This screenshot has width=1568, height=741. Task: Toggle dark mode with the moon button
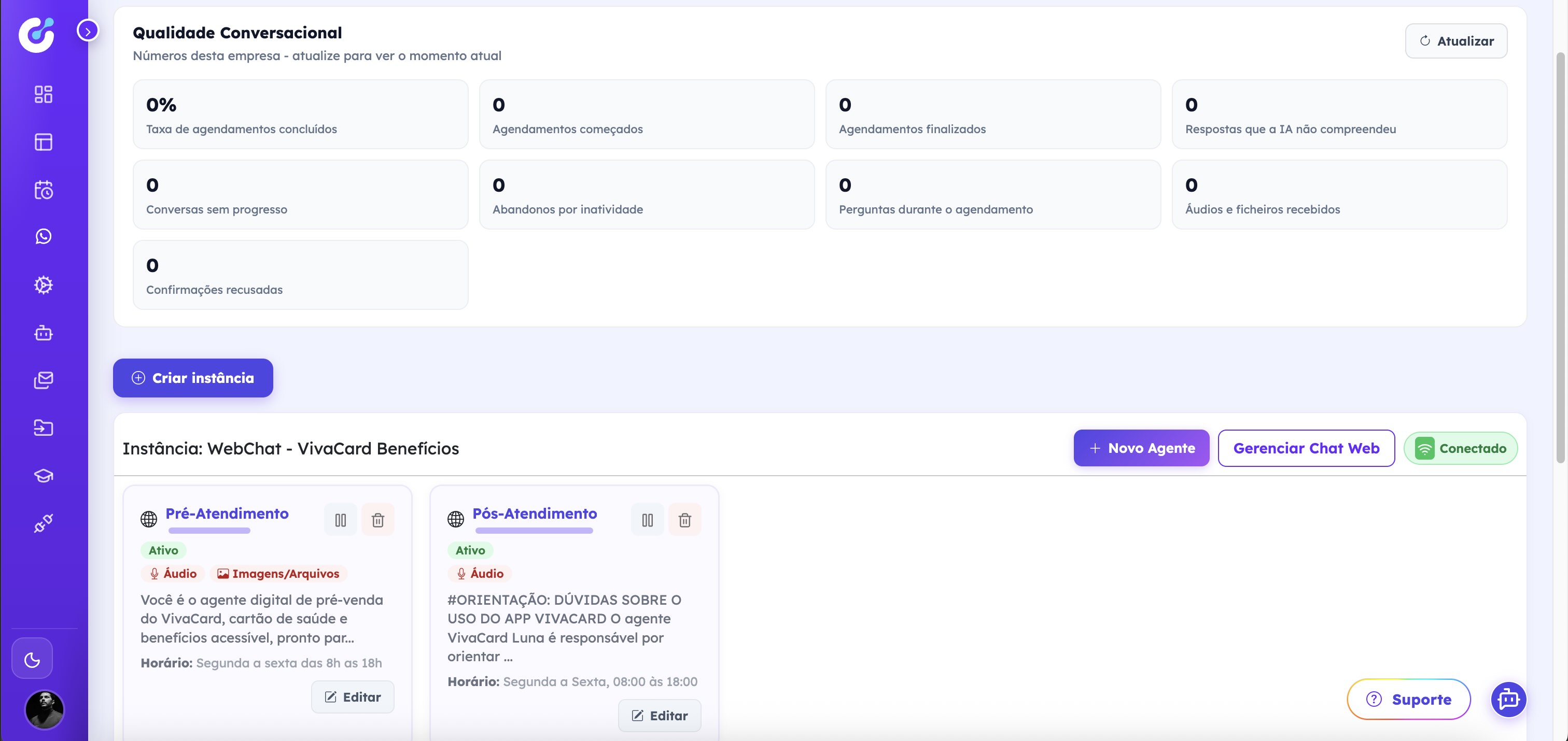(x=32, y=658)
